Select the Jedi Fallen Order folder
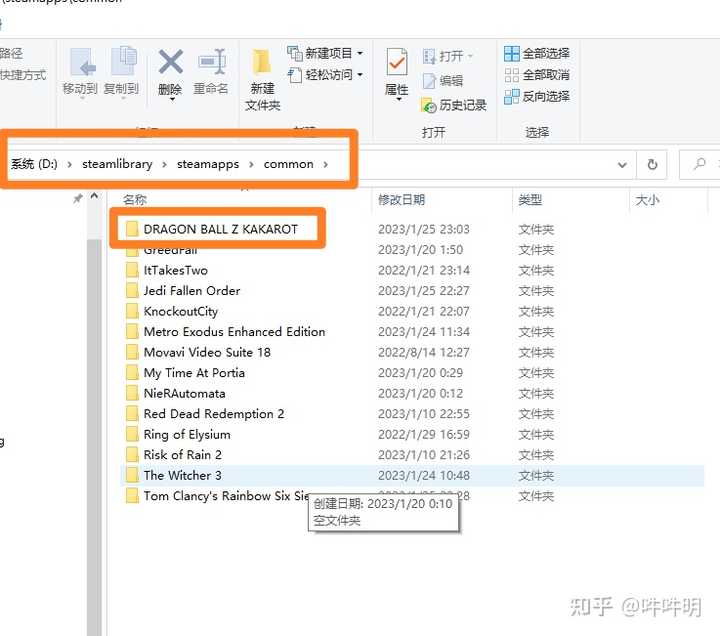Screen dimensions: 720x636 192,291
